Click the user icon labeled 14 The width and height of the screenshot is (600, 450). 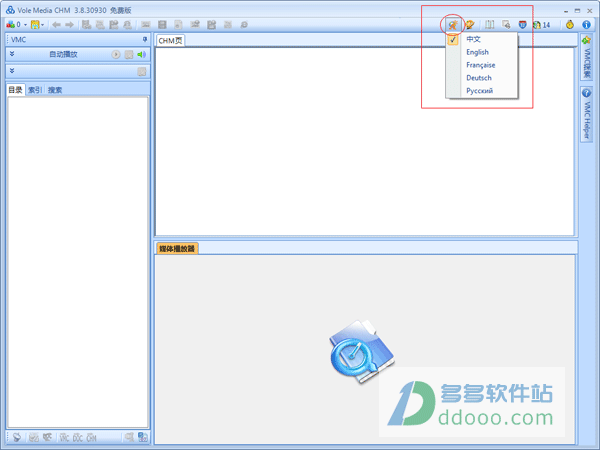point(541,25)
